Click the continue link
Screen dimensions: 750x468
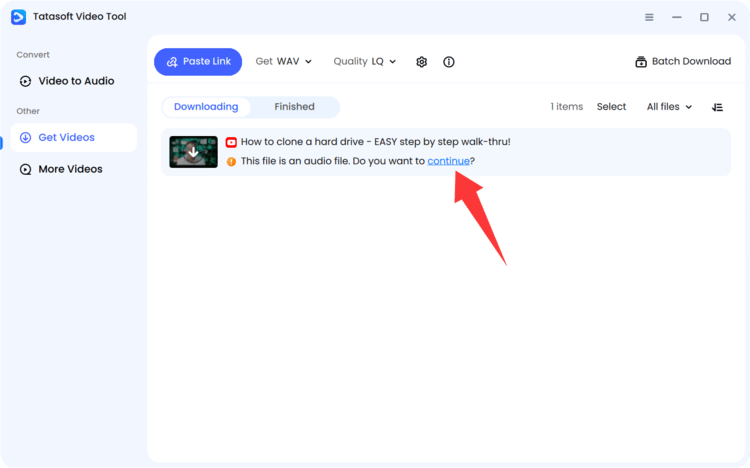coord(448,161)
